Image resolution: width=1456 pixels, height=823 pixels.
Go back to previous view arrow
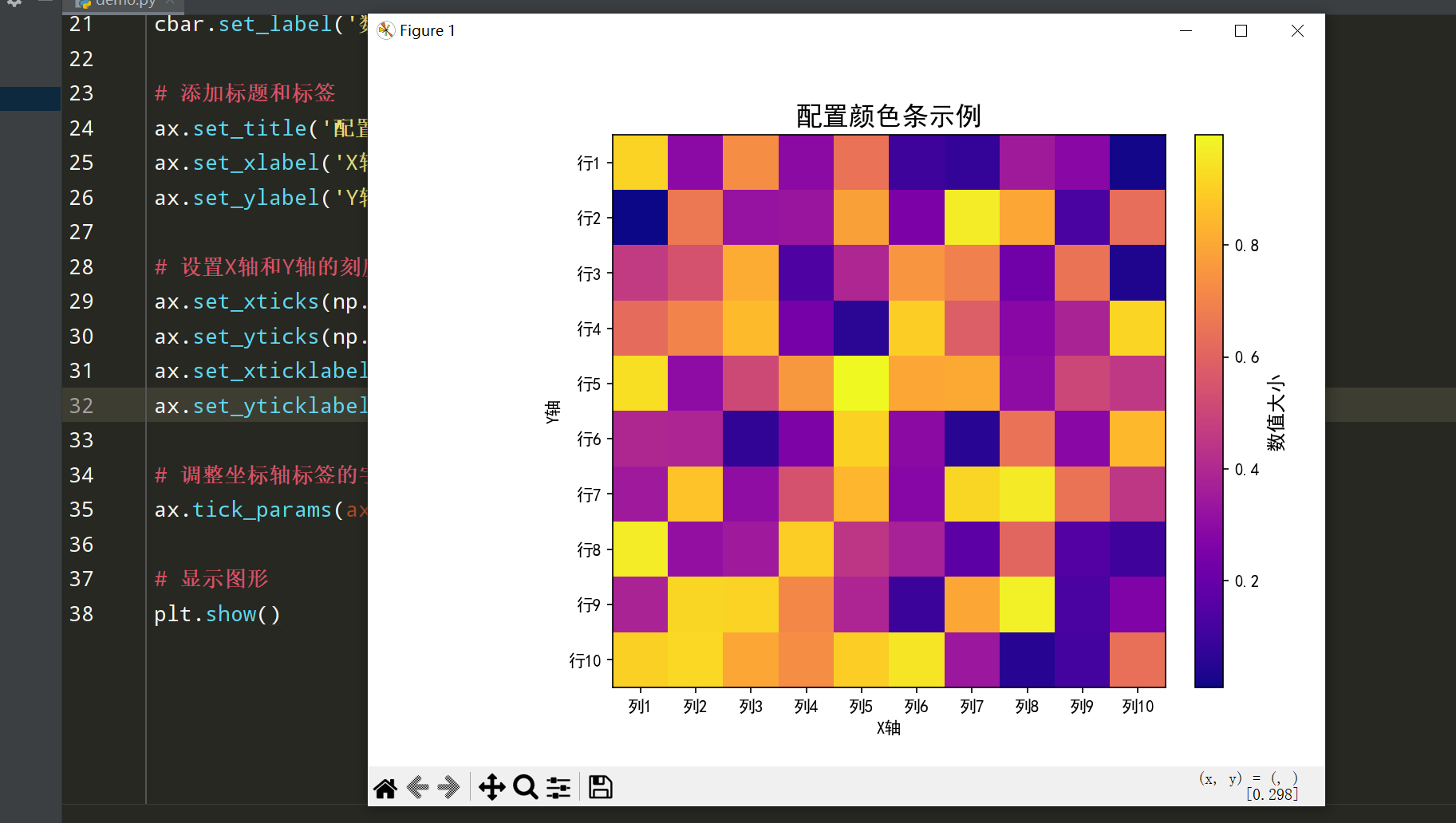point(418,788)
